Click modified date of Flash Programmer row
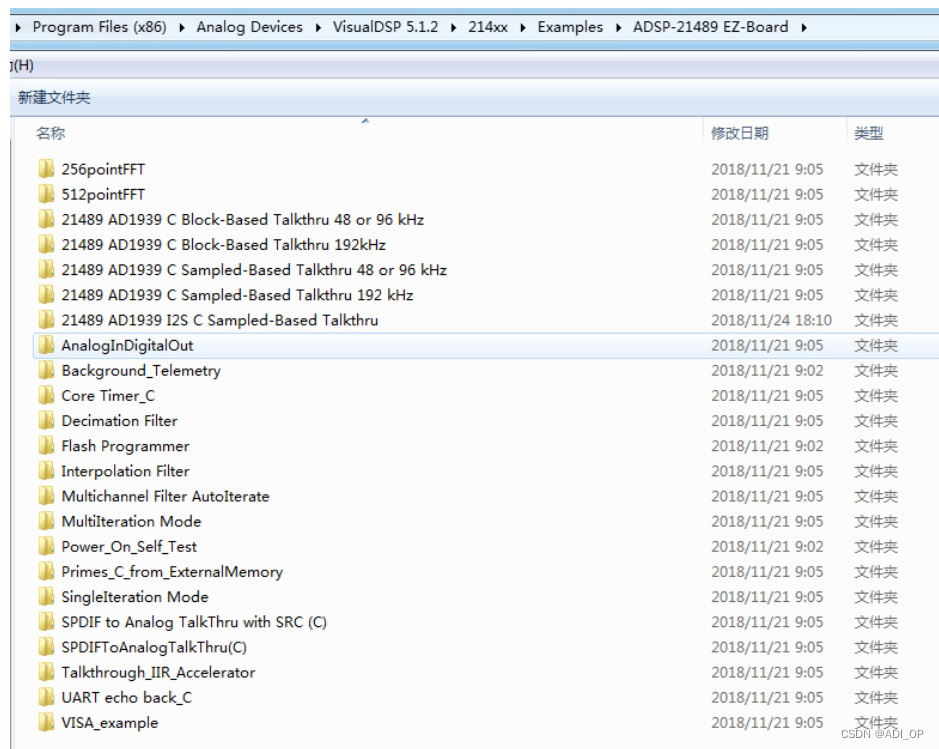The width and height of the screenshot is (939, 749). 767,446
